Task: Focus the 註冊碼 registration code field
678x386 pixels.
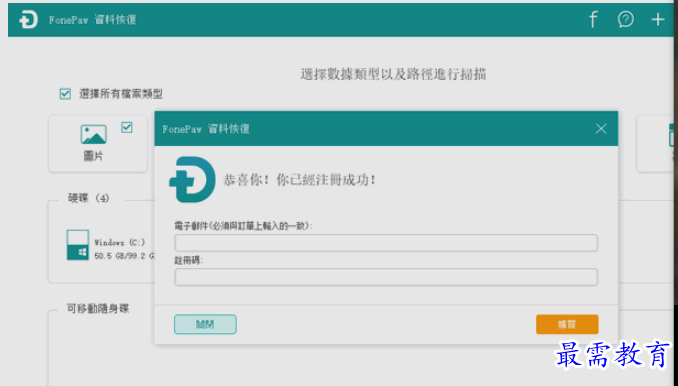Action: coord(386,277)
